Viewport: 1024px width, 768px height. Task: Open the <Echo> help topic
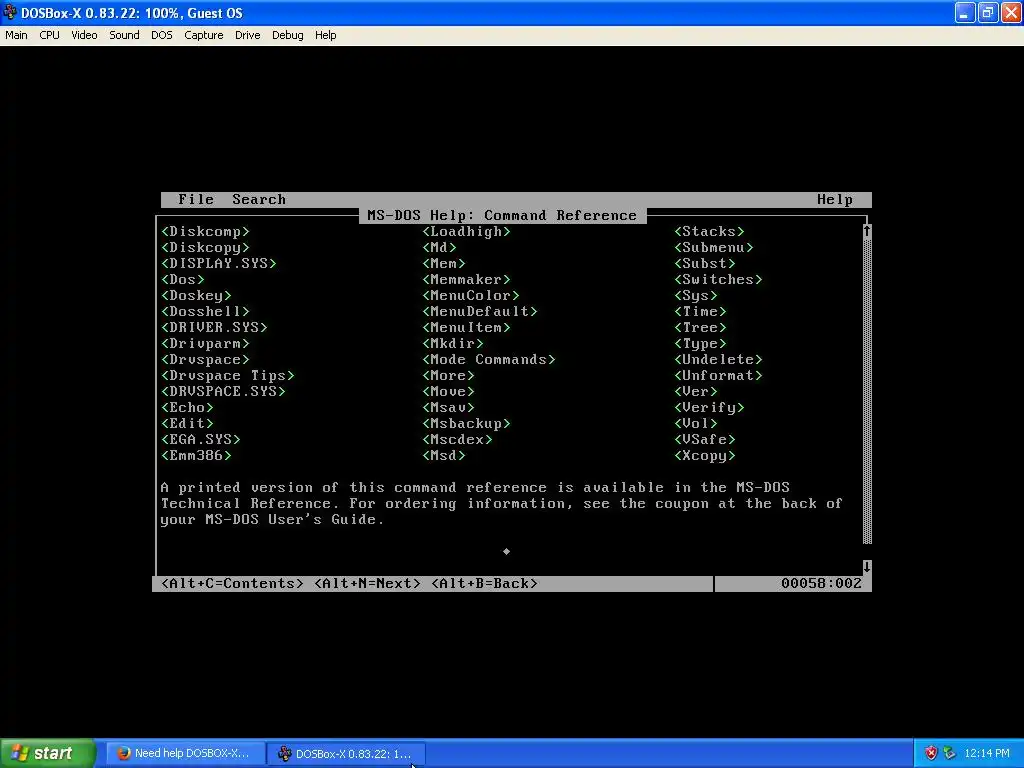coord(187,408)
